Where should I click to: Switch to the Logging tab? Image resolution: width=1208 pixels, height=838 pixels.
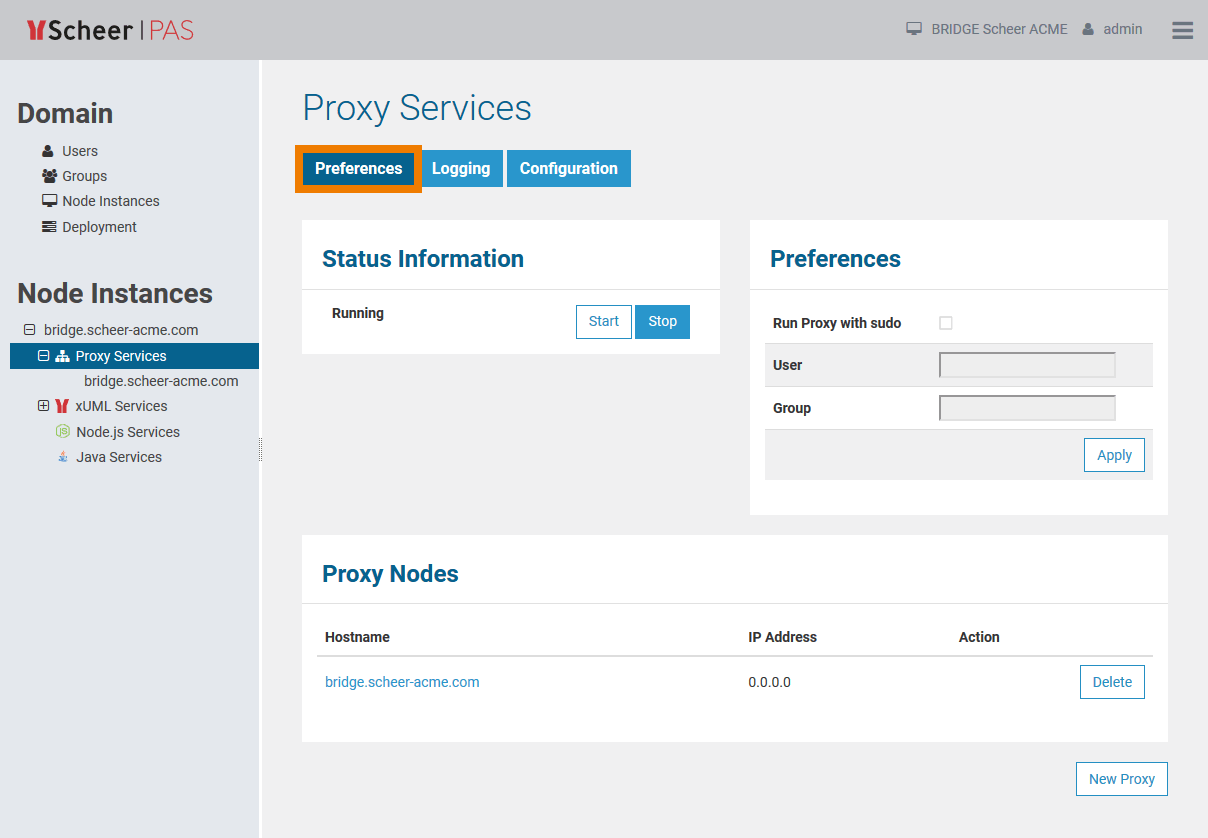point(461,168)
